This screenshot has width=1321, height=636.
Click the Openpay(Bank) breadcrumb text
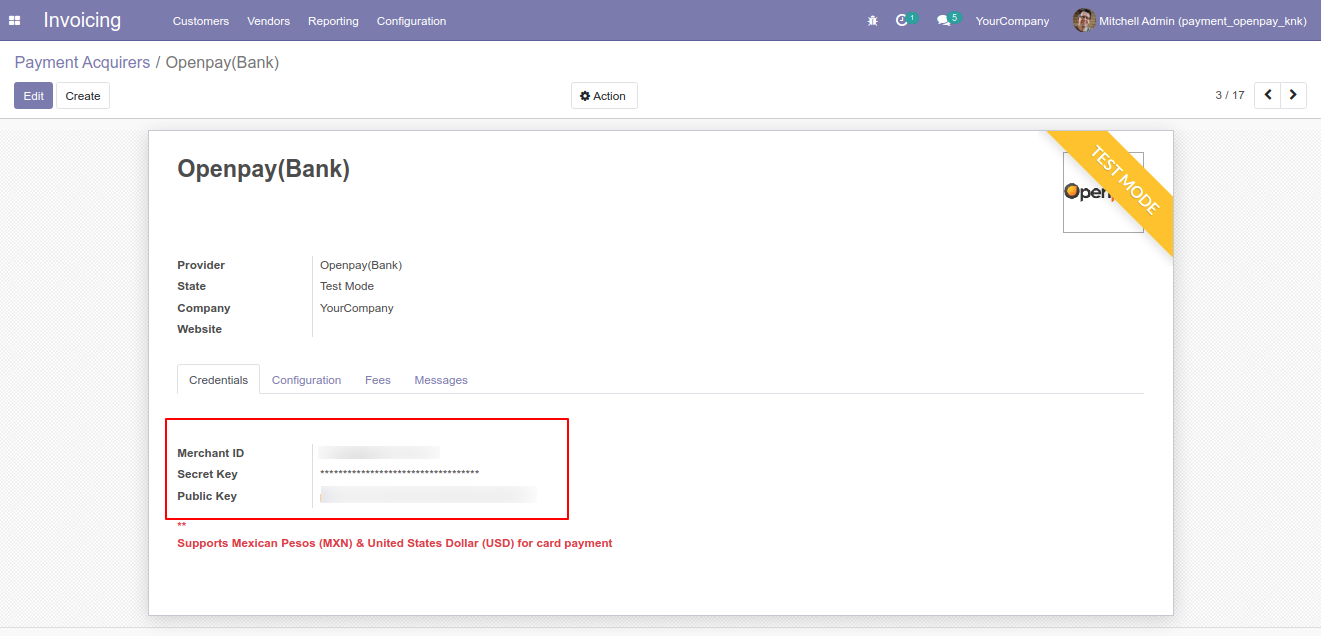pos(222,62)
